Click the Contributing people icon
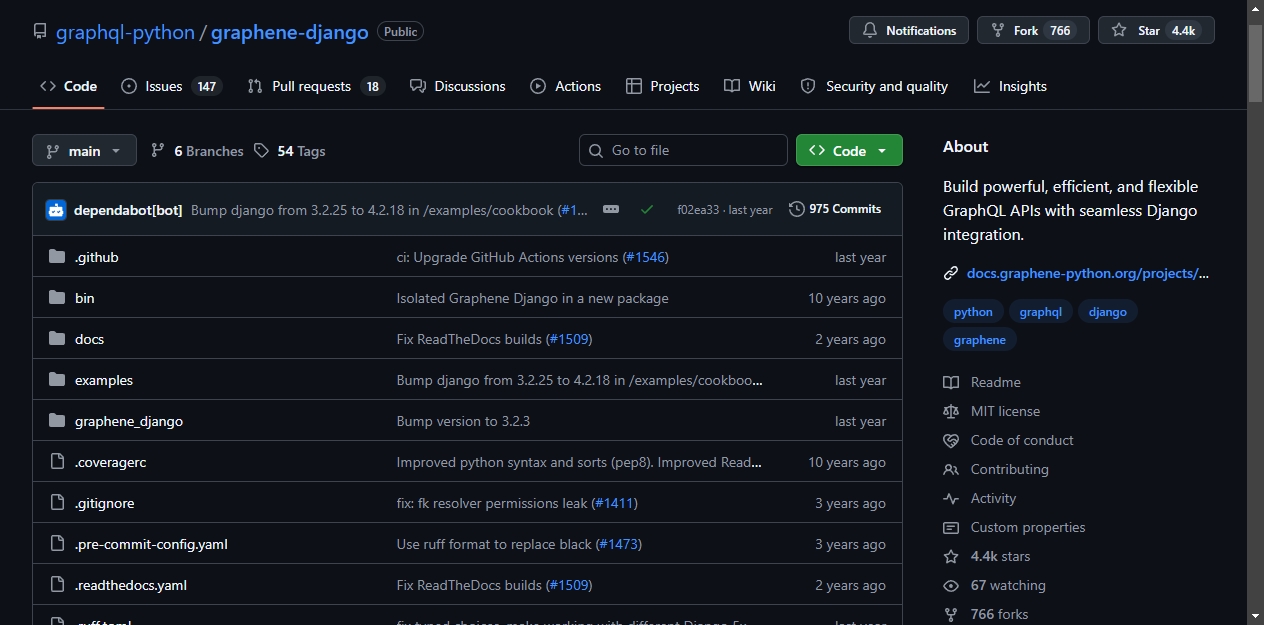The image size is (1264, 625). [x=951, y=469]
